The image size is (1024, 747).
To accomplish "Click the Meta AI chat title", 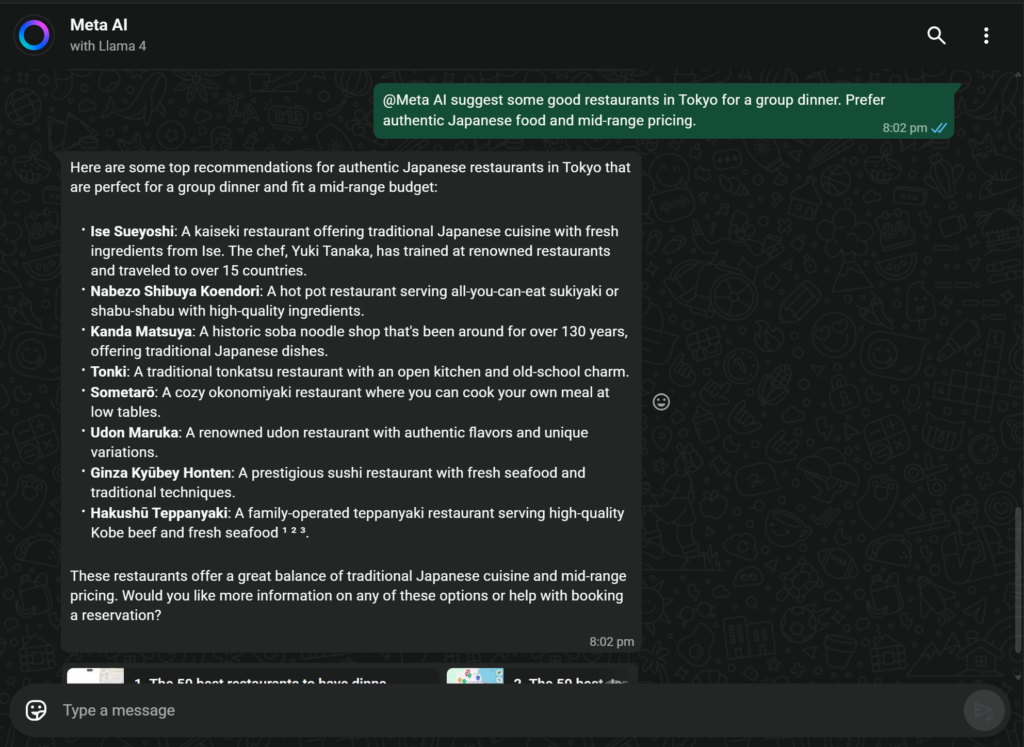I will (x=99, y=25).
